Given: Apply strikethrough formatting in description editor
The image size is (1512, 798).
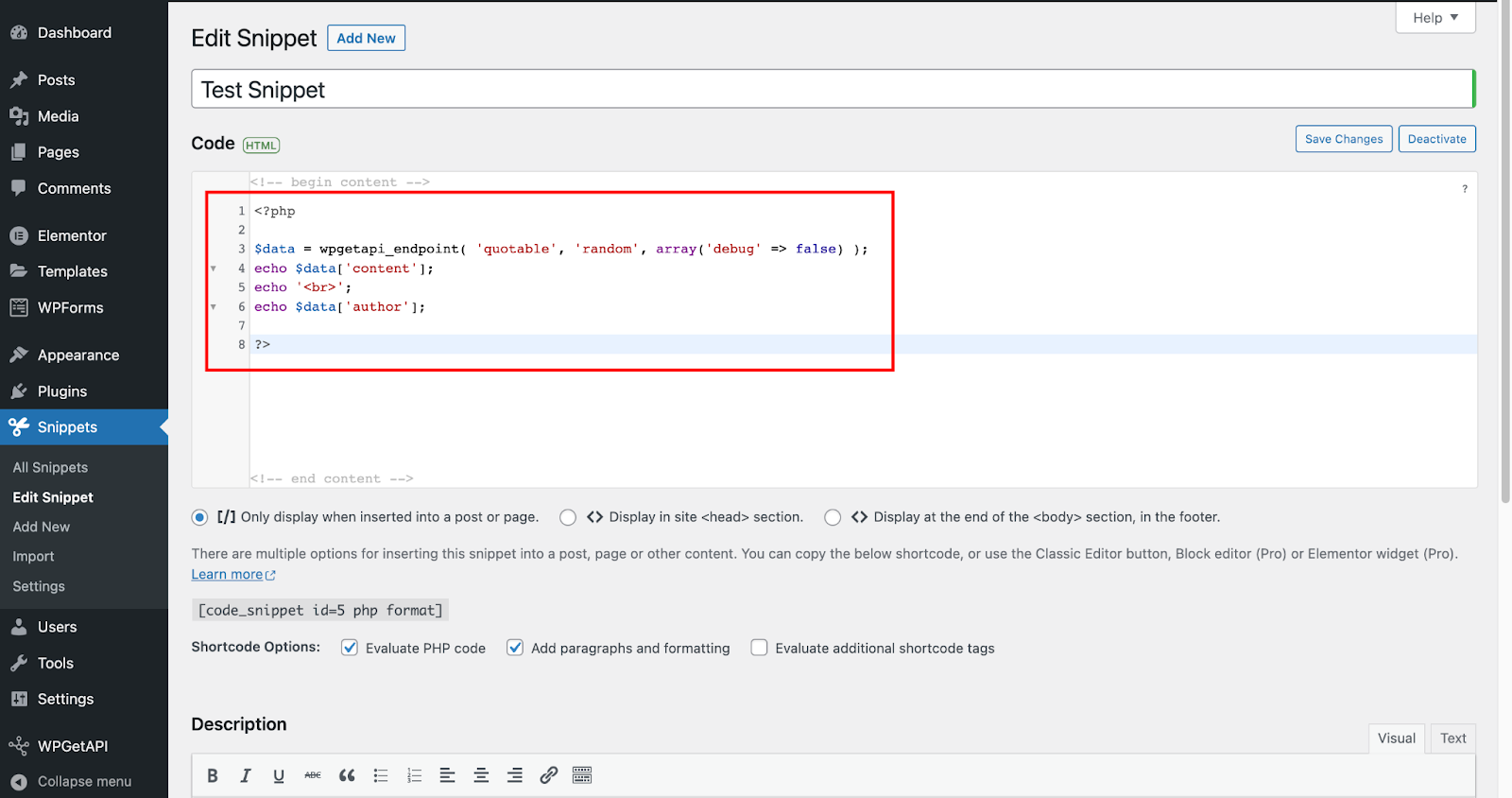Looking at the screenshot, I should pos(313,775).
